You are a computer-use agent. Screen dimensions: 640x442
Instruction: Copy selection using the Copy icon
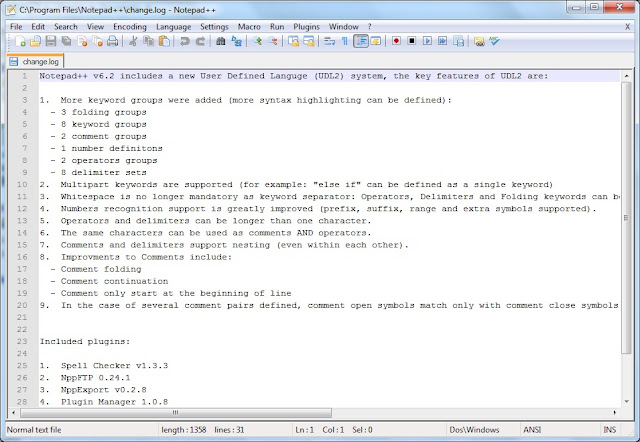[148, 41]
